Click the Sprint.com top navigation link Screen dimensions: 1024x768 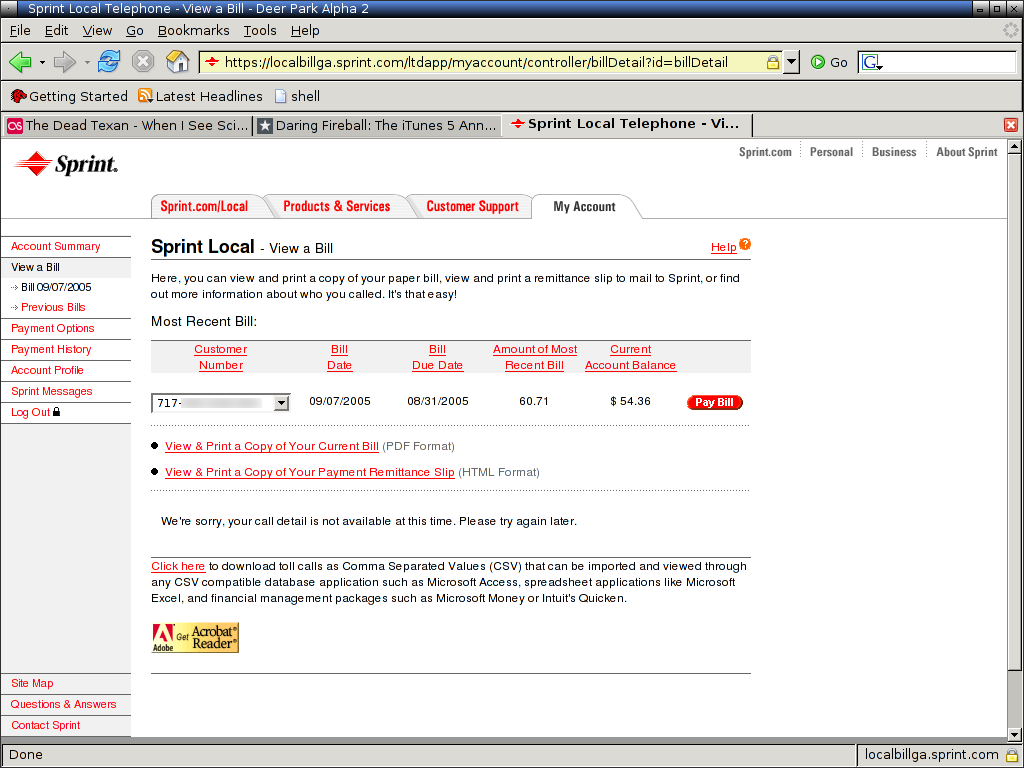click(x=765, y=152)
